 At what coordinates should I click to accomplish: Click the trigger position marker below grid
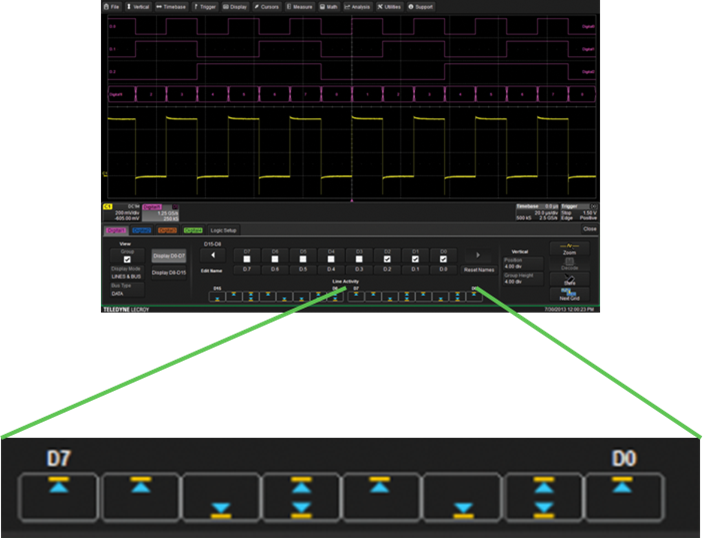tap(352, 200)
